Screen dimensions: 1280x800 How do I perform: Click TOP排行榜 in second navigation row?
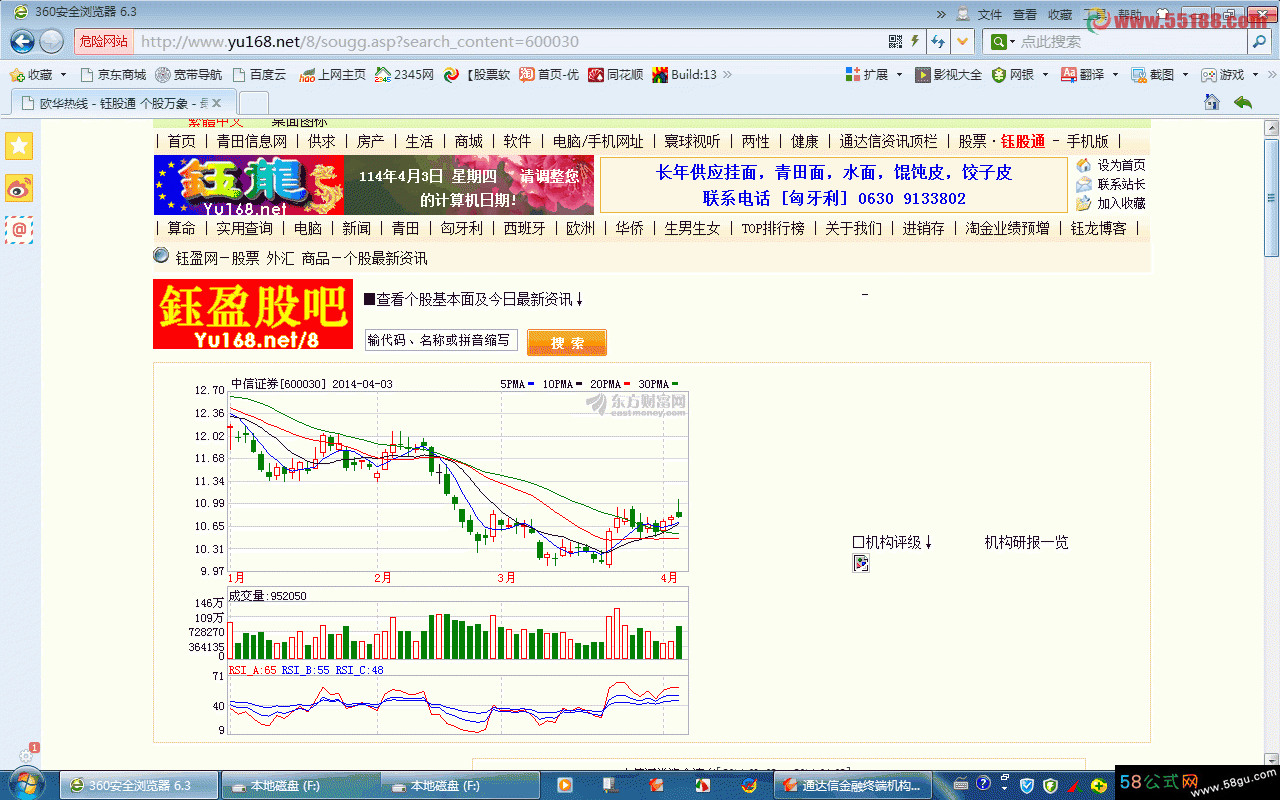(772, 228)
